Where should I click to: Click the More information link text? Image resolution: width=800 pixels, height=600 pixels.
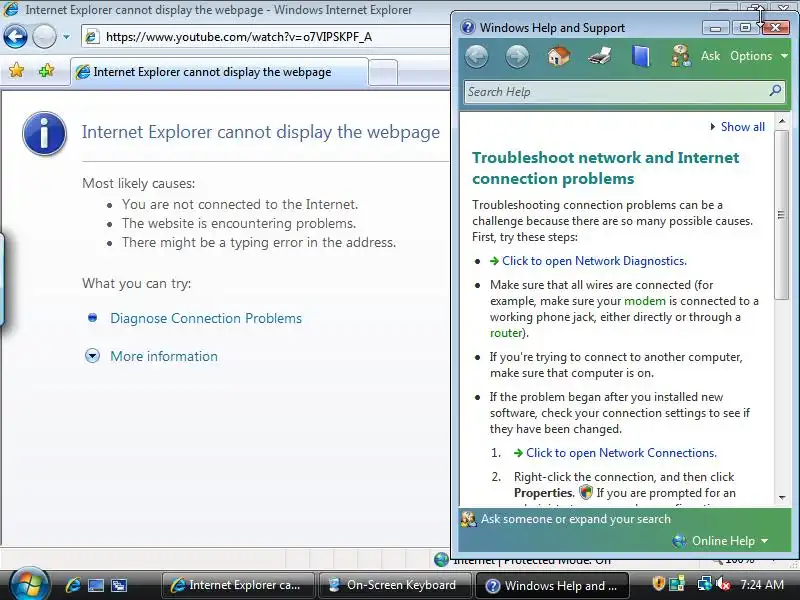pyautogui.click(x=164, y=356)
